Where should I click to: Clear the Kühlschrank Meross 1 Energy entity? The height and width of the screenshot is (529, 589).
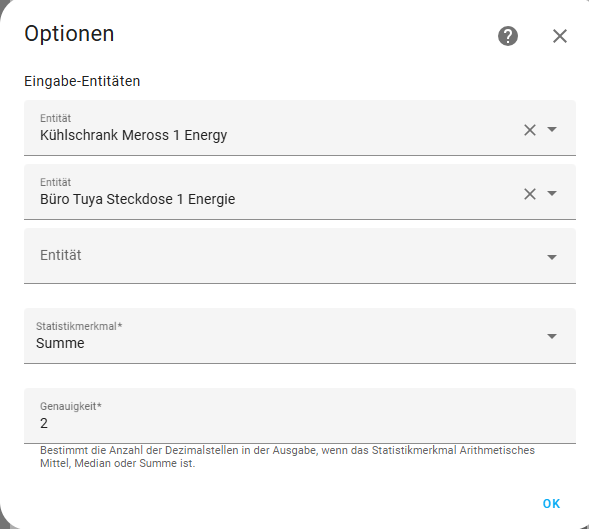tap(530, 130)
